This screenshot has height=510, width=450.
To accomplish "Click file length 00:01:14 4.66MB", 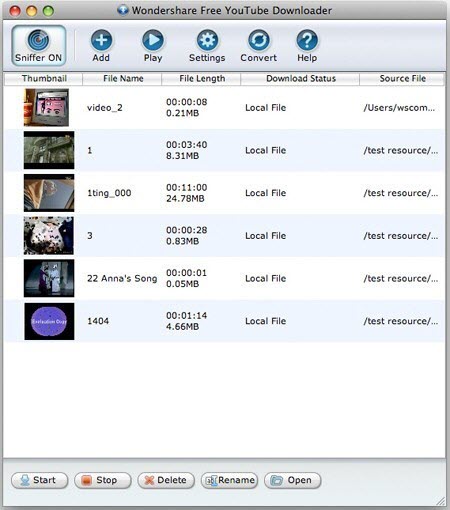I will pos(187,321).
